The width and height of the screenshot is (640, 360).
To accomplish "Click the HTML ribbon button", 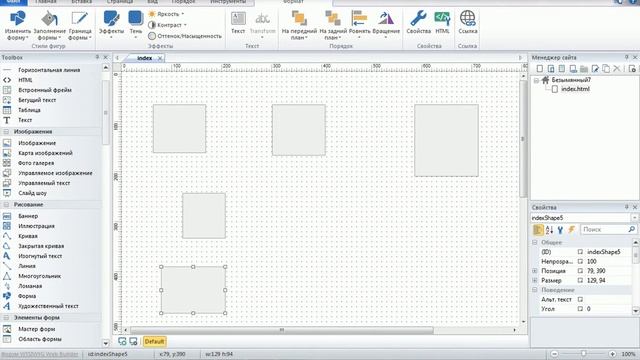I will pos(442,23).
